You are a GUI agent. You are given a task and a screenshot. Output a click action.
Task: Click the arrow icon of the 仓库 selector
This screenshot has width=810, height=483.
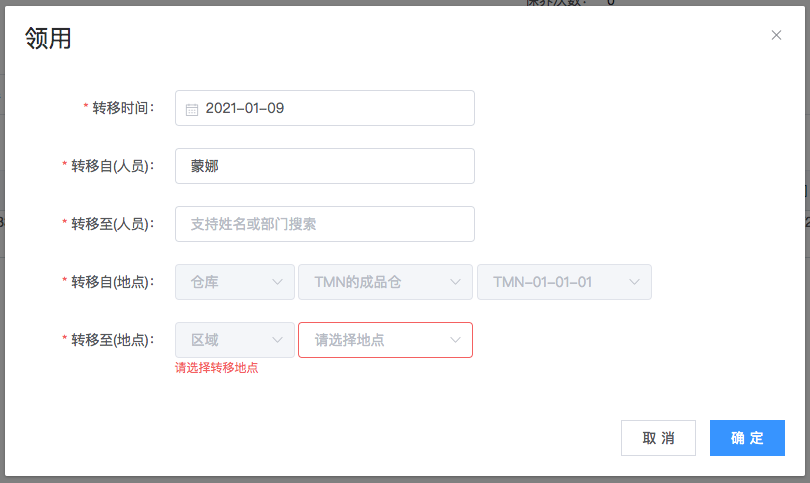pos(278,282)
